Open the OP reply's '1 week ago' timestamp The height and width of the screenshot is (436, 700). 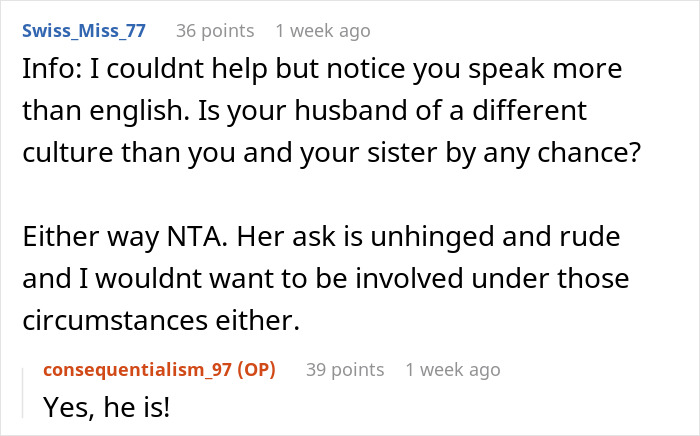click(452, 369)
